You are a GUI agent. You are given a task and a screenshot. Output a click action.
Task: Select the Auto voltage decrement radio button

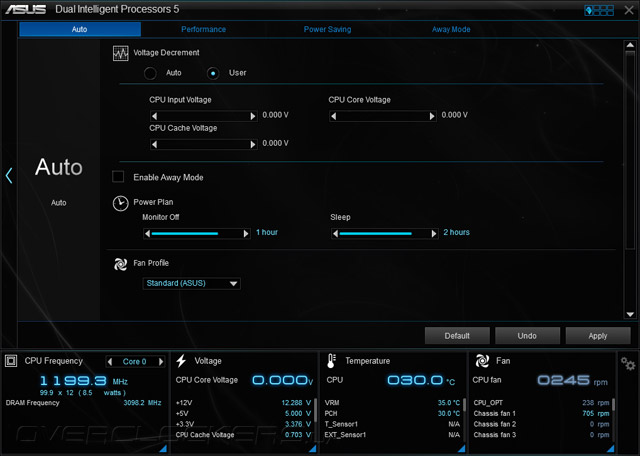pyautogui.click(x=150, y=73)
